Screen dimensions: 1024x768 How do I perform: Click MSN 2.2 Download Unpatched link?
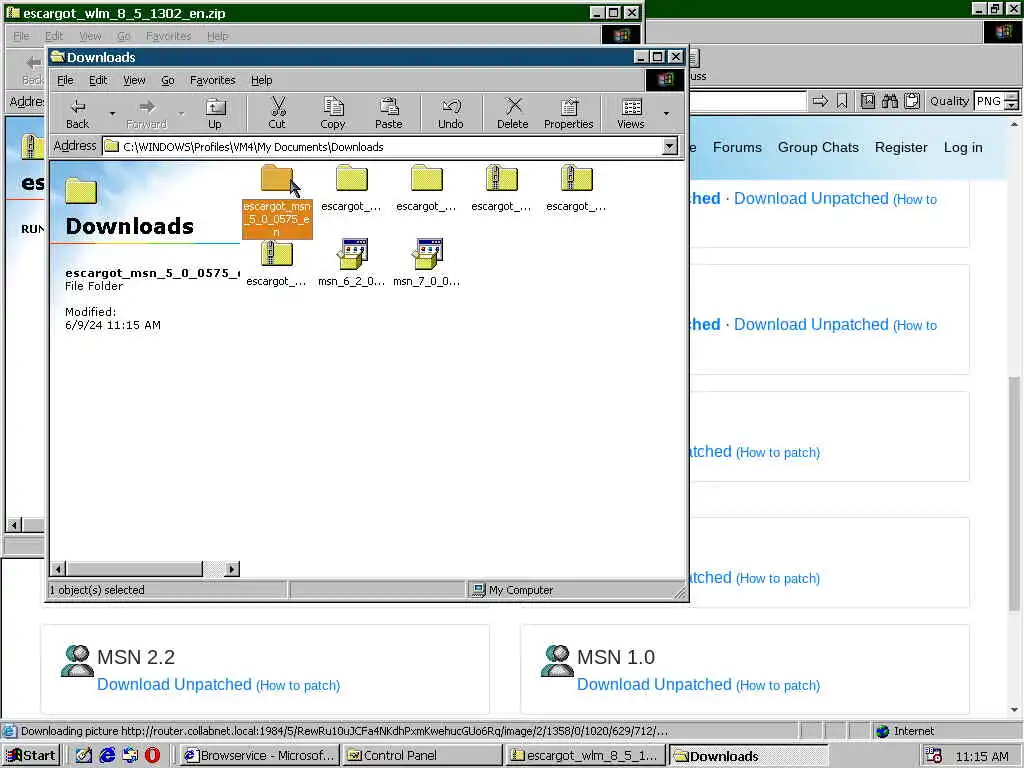point(174,684)
